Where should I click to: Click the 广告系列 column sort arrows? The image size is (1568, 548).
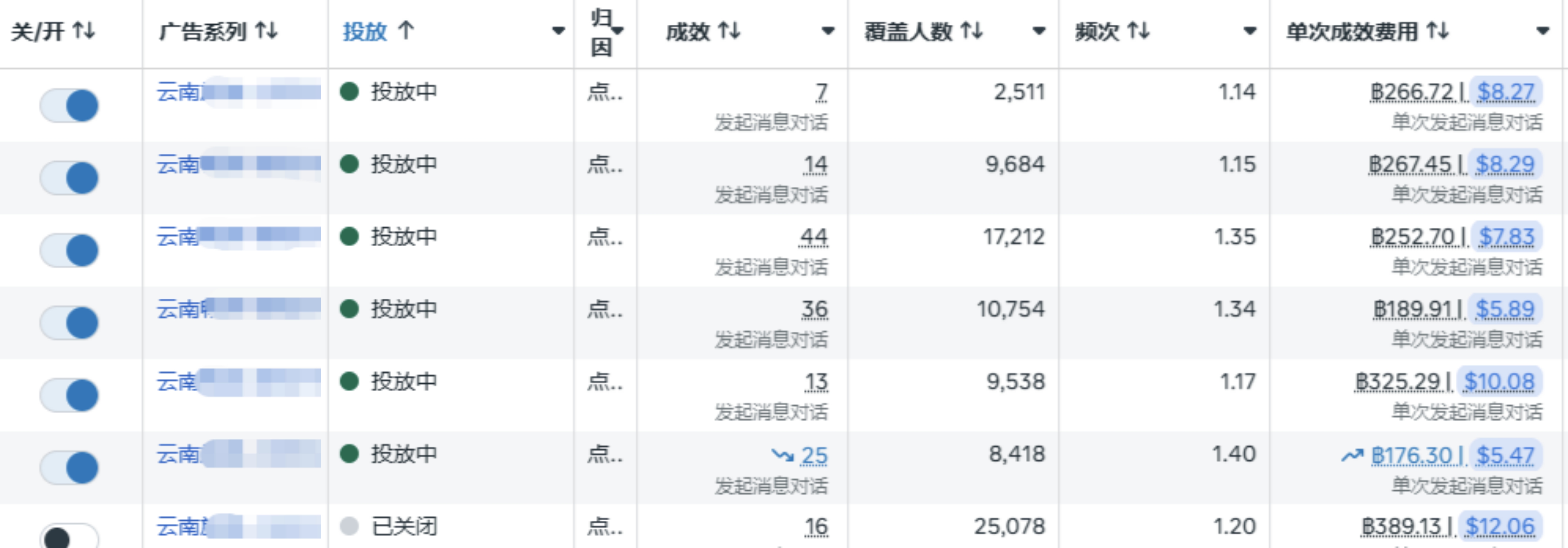click(x=267, y=30)
